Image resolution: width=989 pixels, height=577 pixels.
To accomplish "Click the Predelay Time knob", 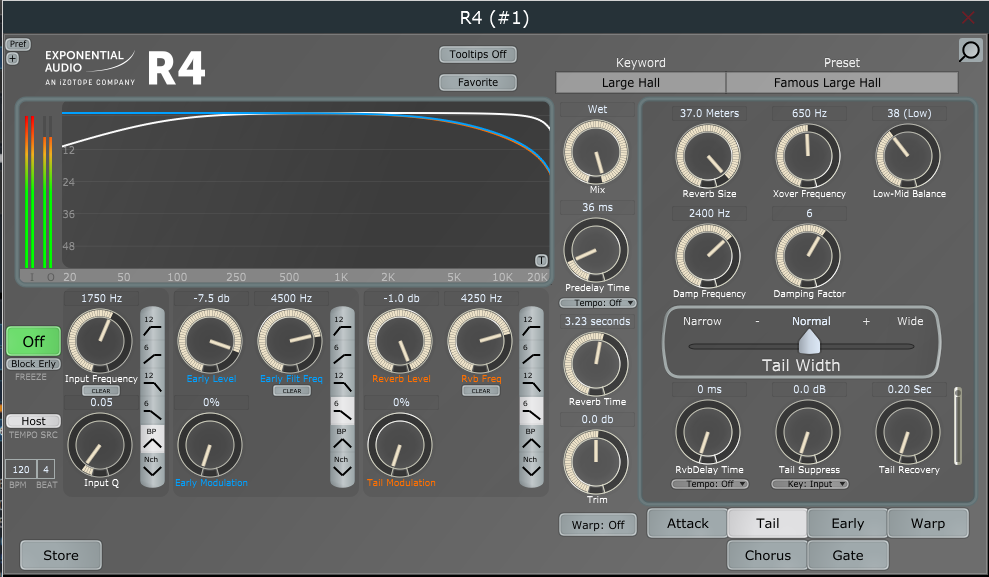I will (x=596, y=250).
